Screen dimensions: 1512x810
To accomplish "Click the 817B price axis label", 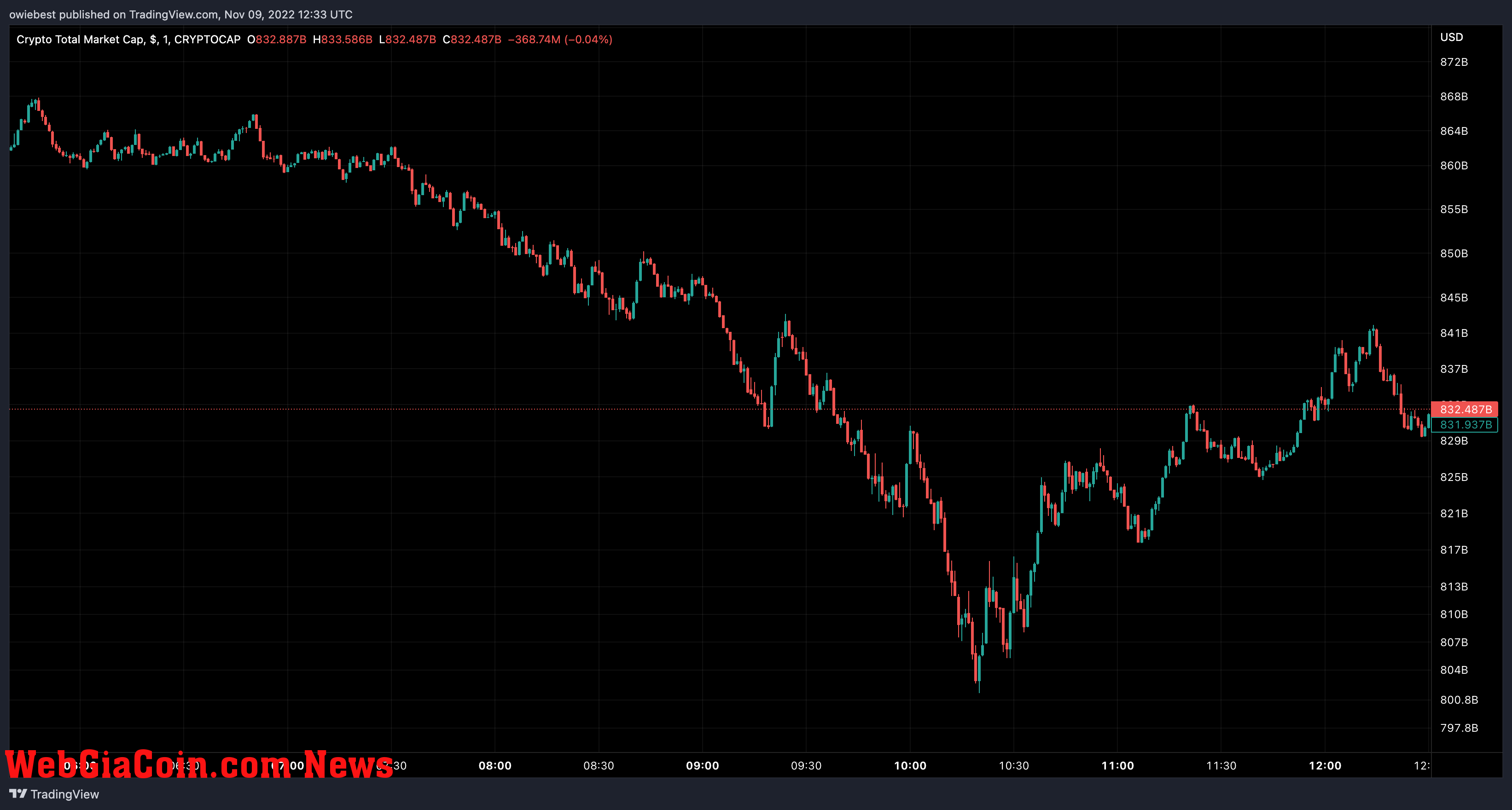I will [x=1454, y=550].
